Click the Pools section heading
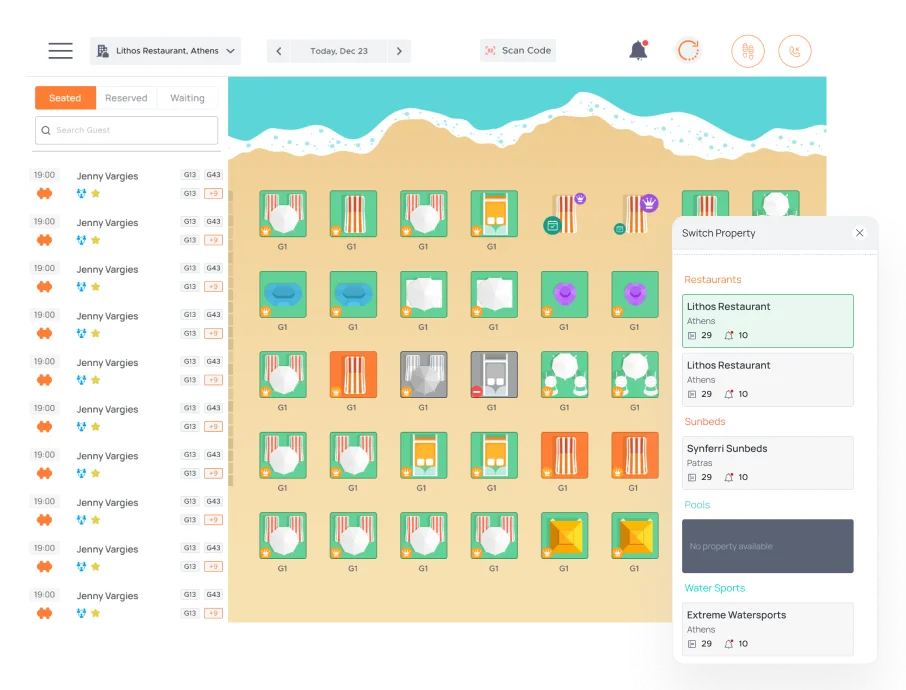The width and height of the screenshot is (906, 690). click(697, 504)
